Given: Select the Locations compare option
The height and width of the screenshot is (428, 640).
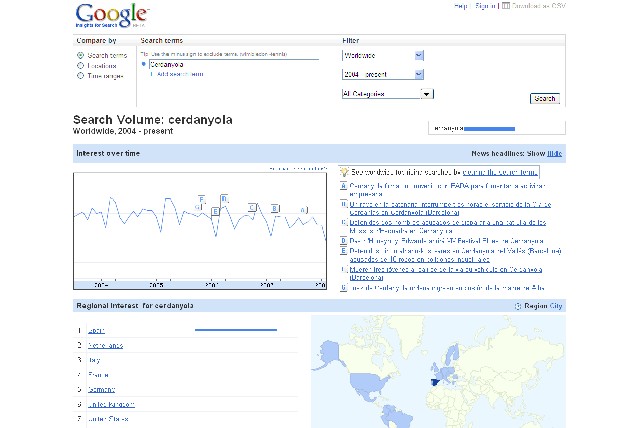Looking at the screenshot, I should click(80, 66).
